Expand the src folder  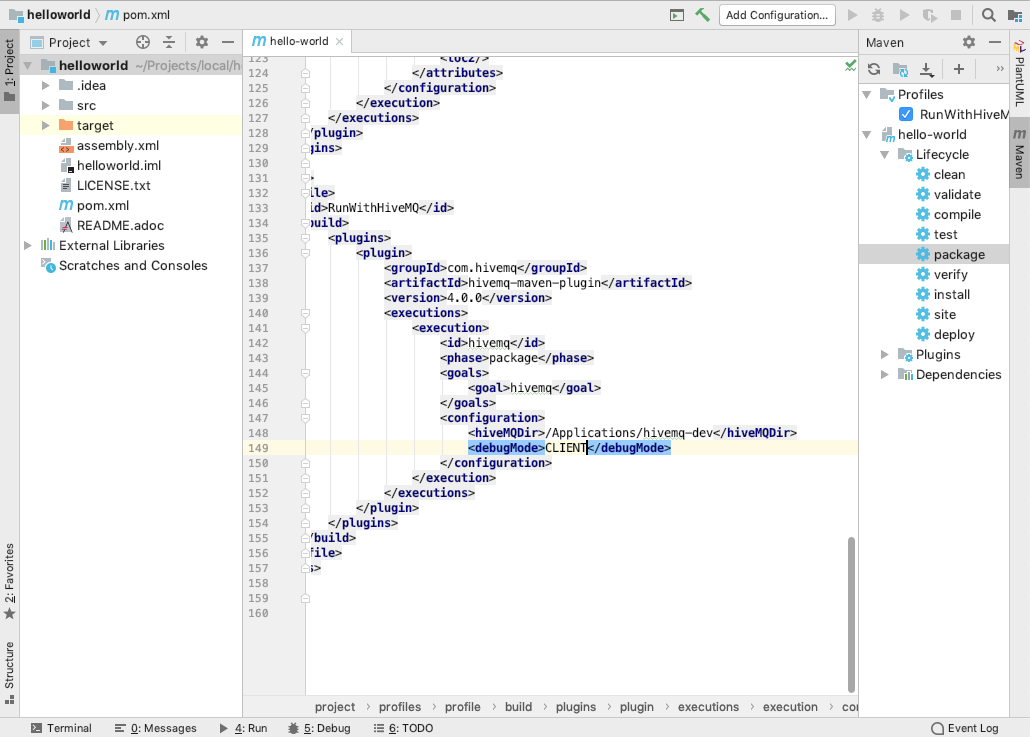click(x=45, y=105)
